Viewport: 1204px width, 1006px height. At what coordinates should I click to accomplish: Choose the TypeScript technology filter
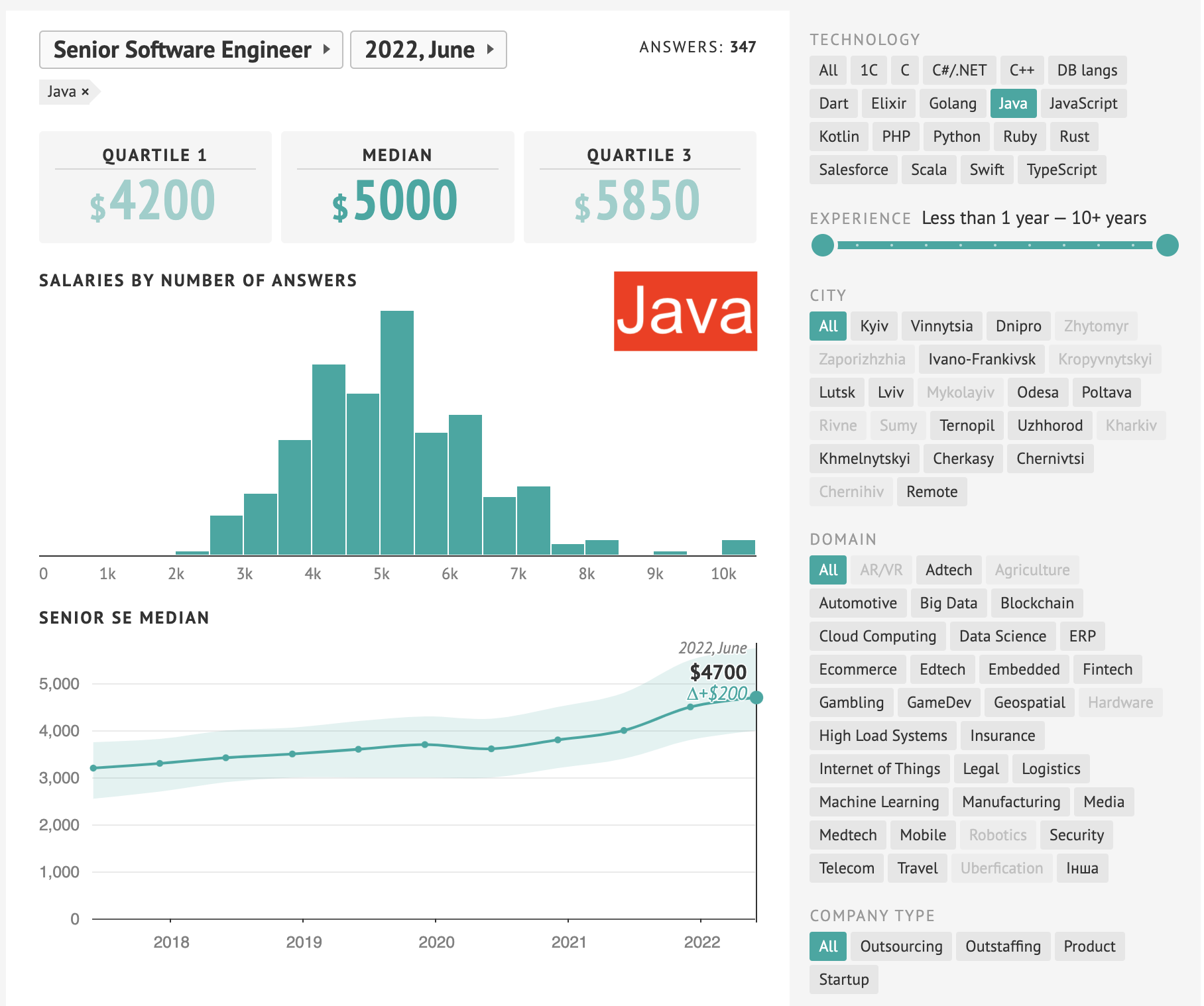tap(1061, 170)
